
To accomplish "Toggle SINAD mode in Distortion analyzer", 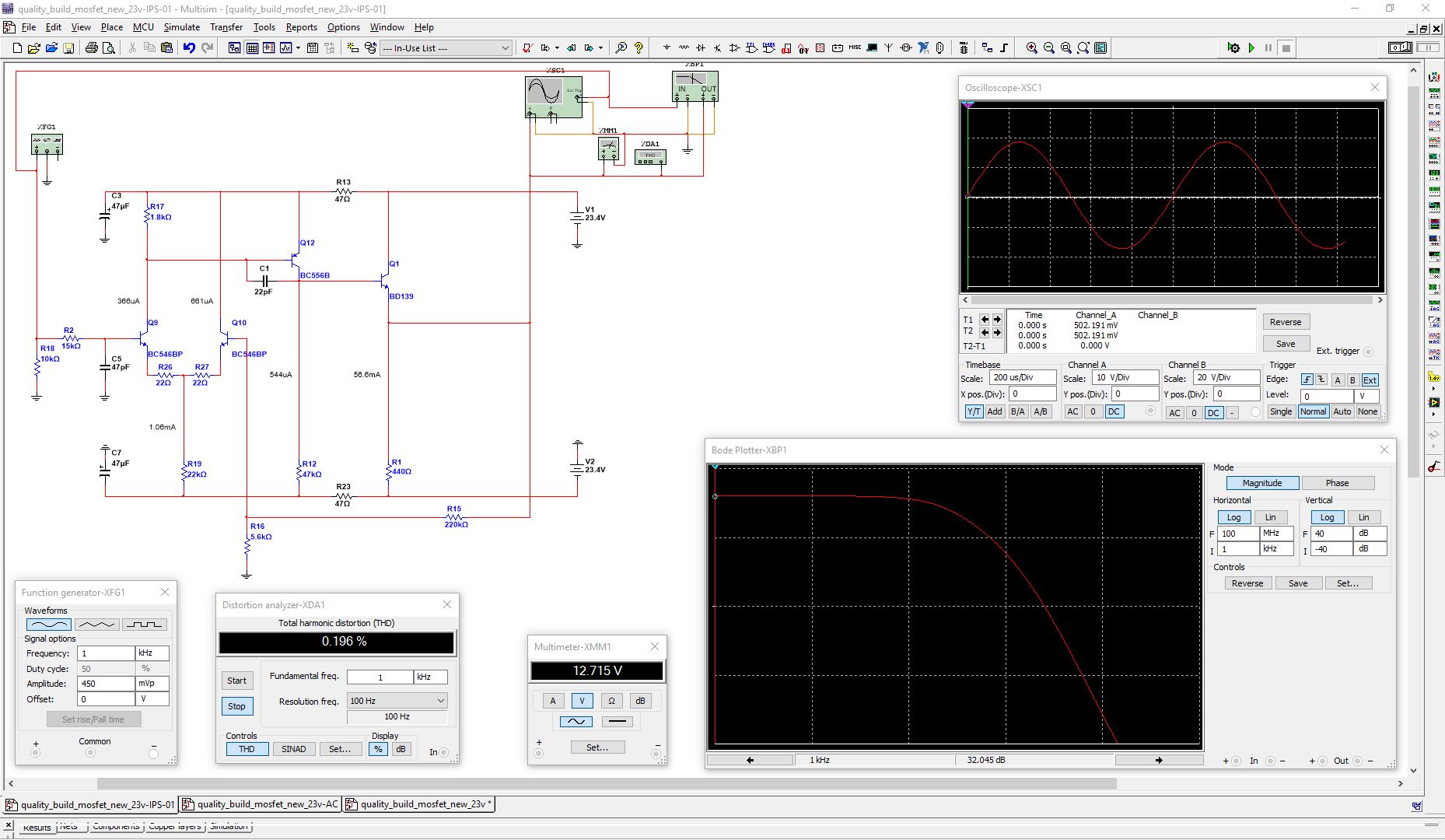I will (x=294, y=749).
